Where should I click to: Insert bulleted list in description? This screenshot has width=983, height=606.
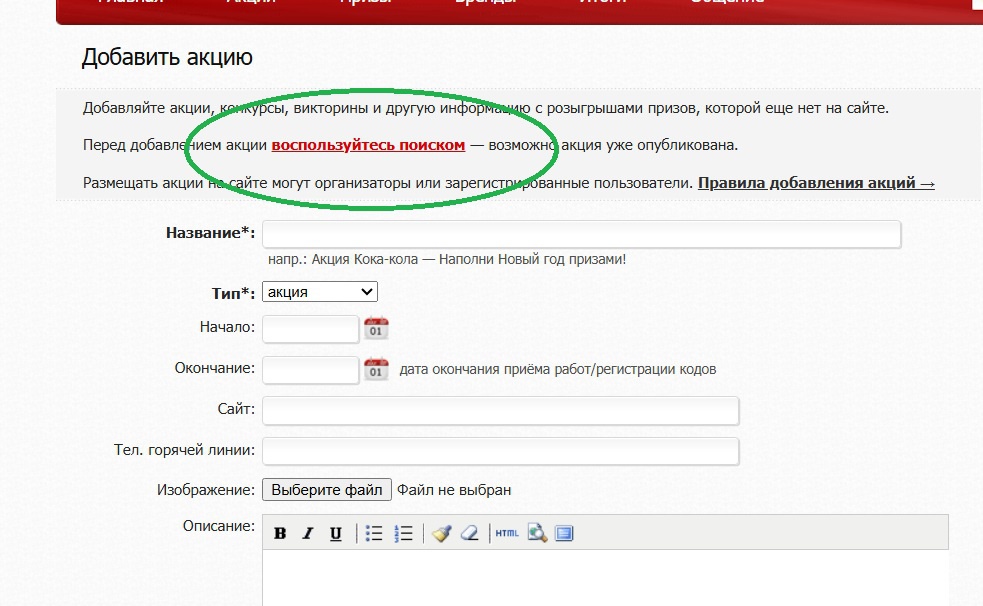(374, 534)
